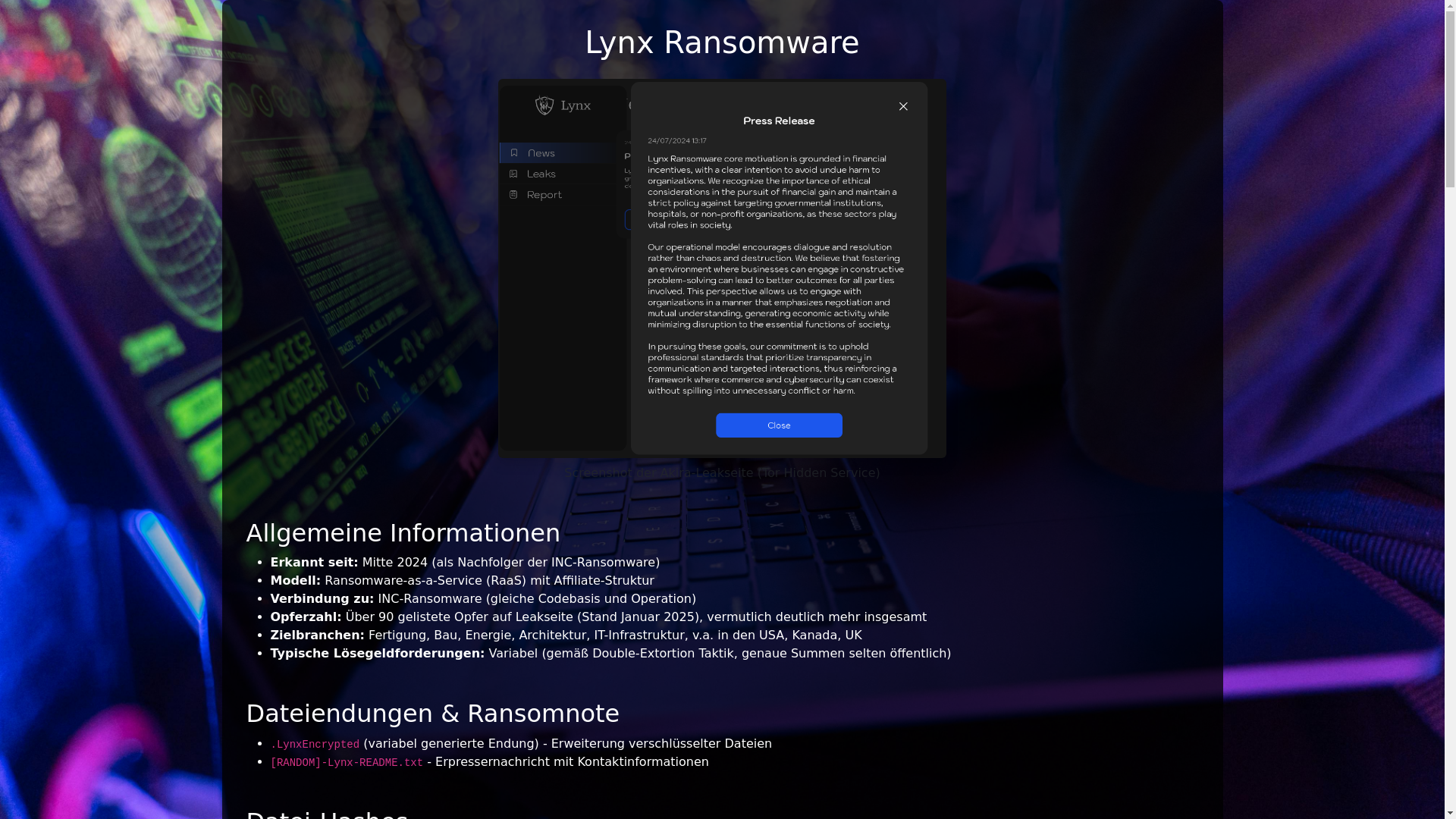Click the 'Zielbranchen:' list entry
Image resolution: width=1456 pixels, height=819 pixels.
coord(566,635)
